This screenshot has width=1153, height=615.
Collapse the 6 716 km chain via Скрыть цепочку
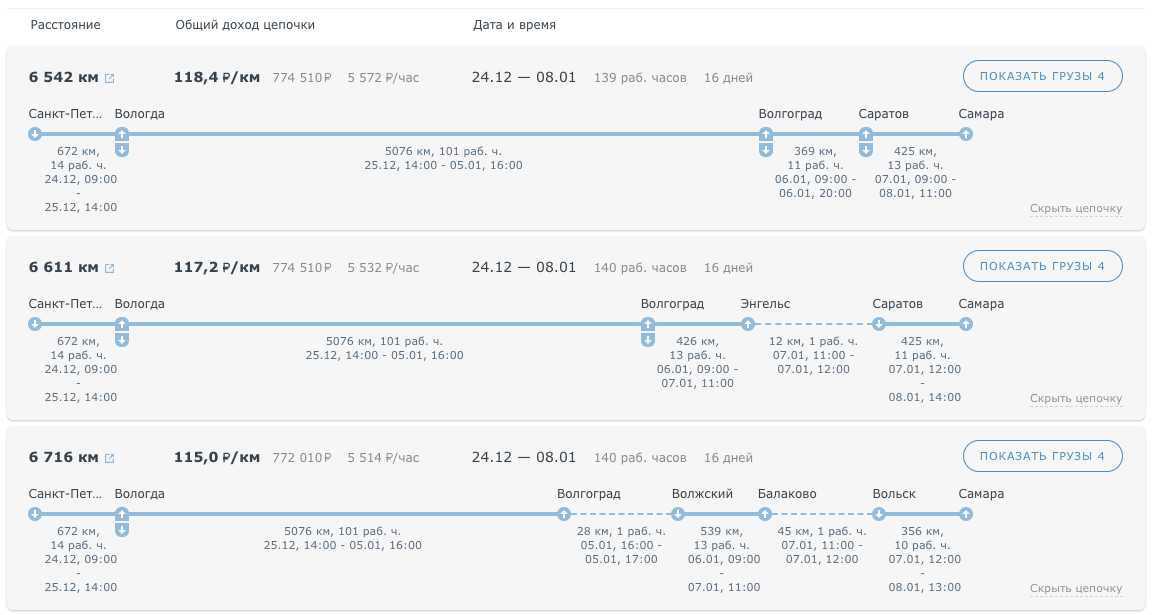click(1076, 589)
